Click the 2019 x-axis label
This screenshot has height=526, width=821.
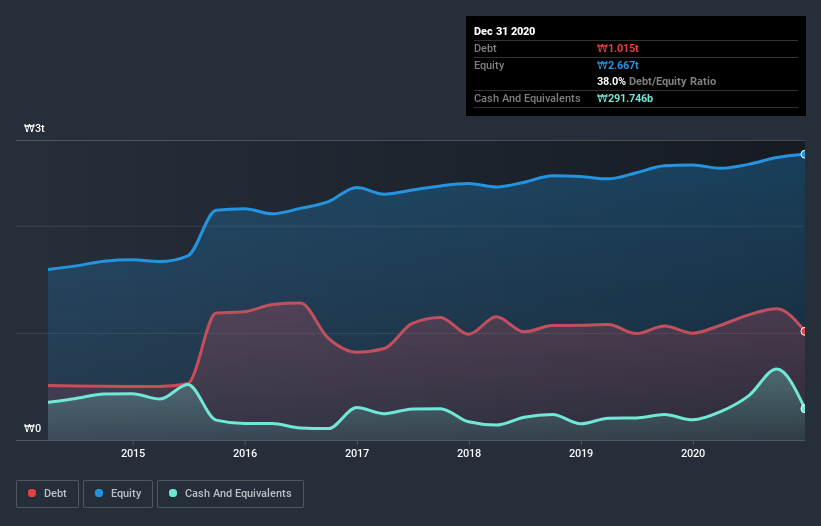tap(581, 453)
